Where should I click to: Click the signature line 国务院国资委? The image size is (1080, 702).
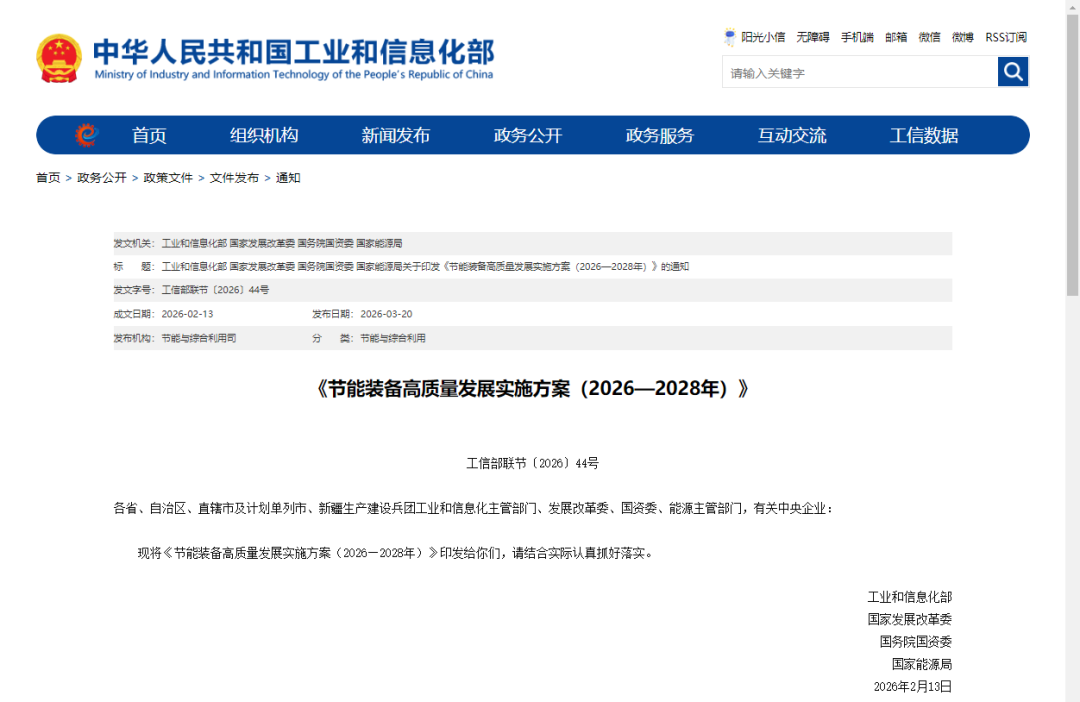915,641
